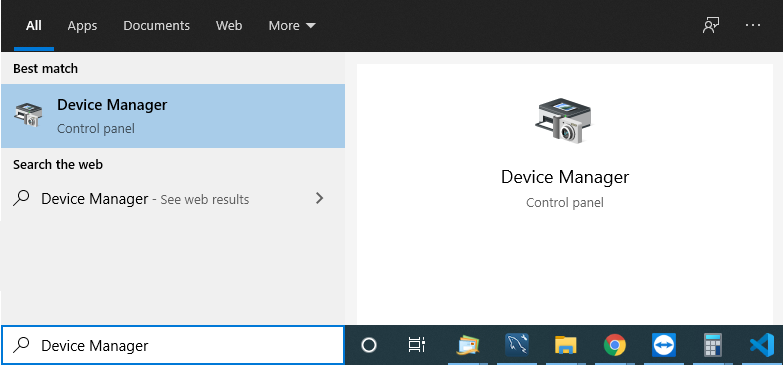Open Visual Studio Code from taskbar
The width and height of the screenshot is (783, 365).
[x=762, y=345]
